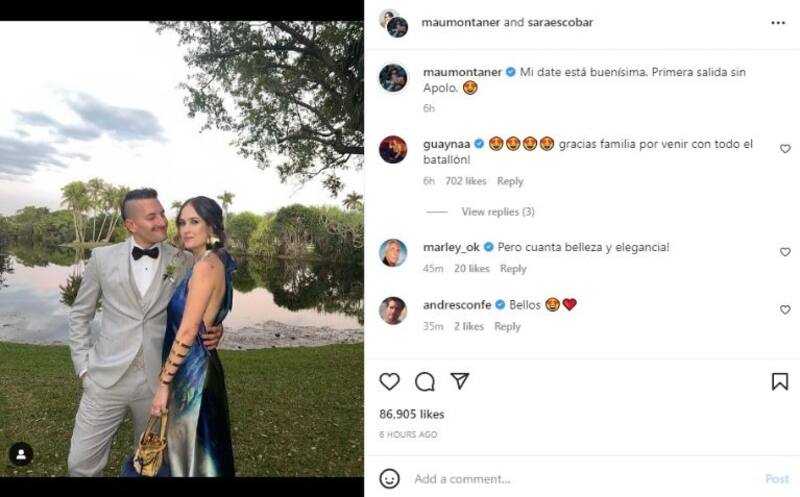The image size is (800, 497).
Task: Like andresconfe's comment
Action: (x=785, y=310)
